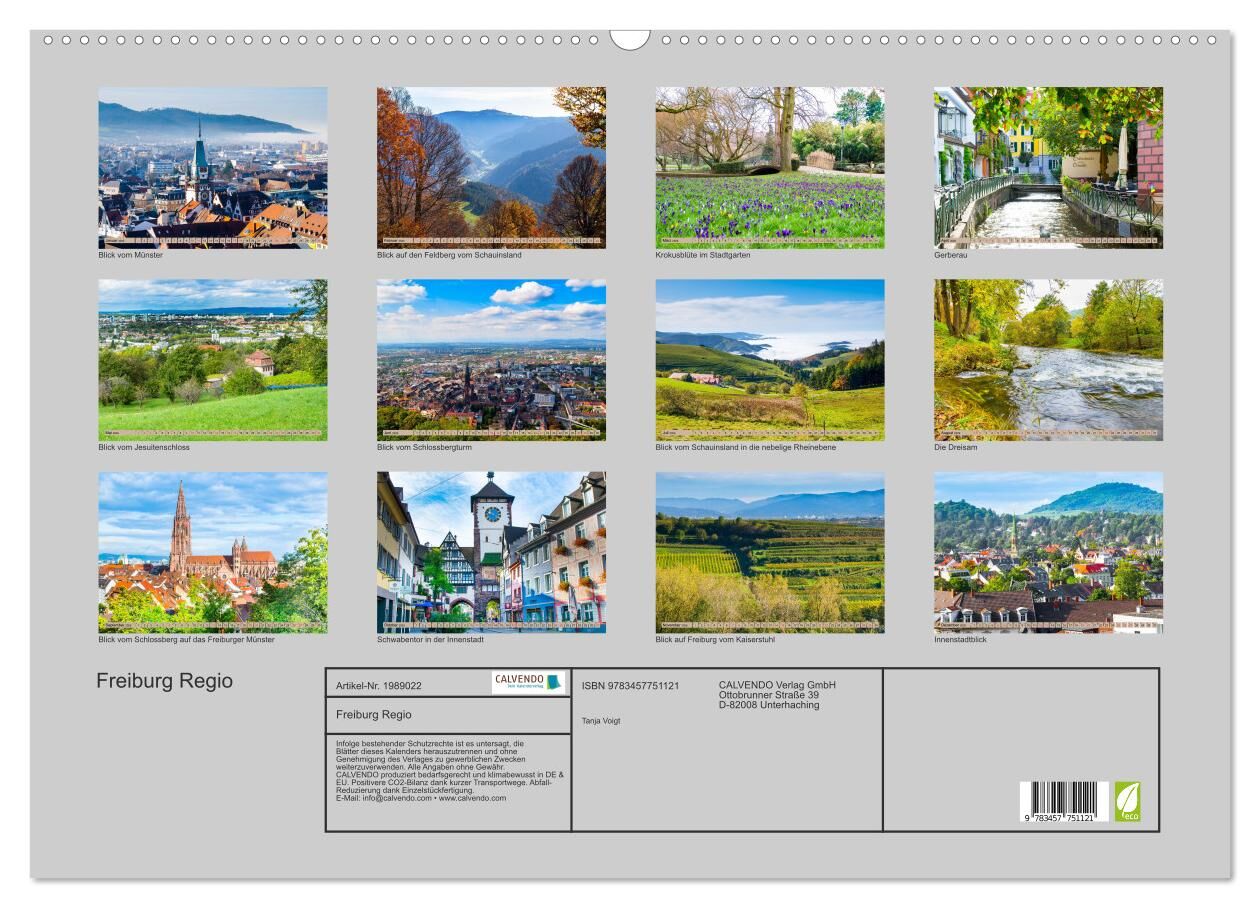Screen dimensions: 1260x908
Task: Click author name Tanja Voigt
Action: click(601, 720)
